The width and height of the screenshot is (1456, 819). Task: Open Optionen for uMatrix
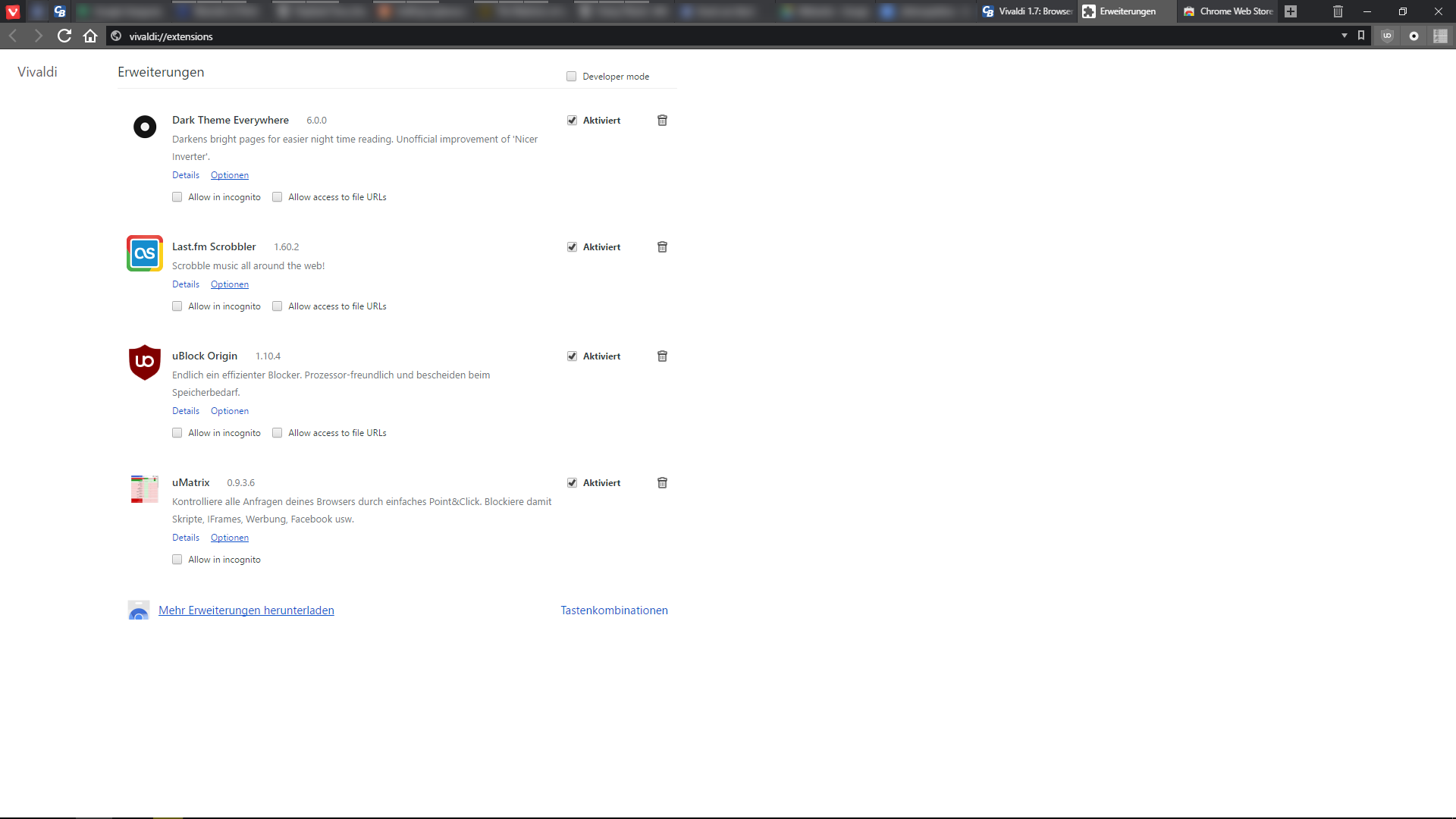[x=229, y=538]
